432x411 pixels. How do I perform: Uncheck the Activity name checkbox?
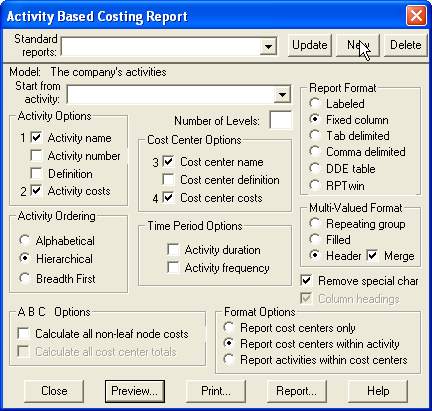[x=36, y=137]
